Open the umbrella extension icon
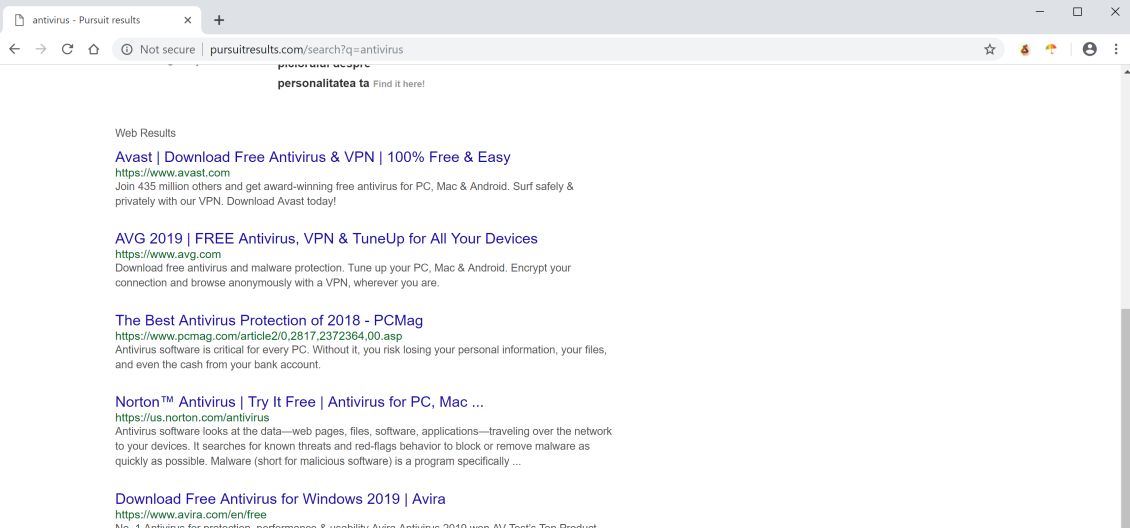This screenshot has width=1130, height=528. tap(1051, 49)
